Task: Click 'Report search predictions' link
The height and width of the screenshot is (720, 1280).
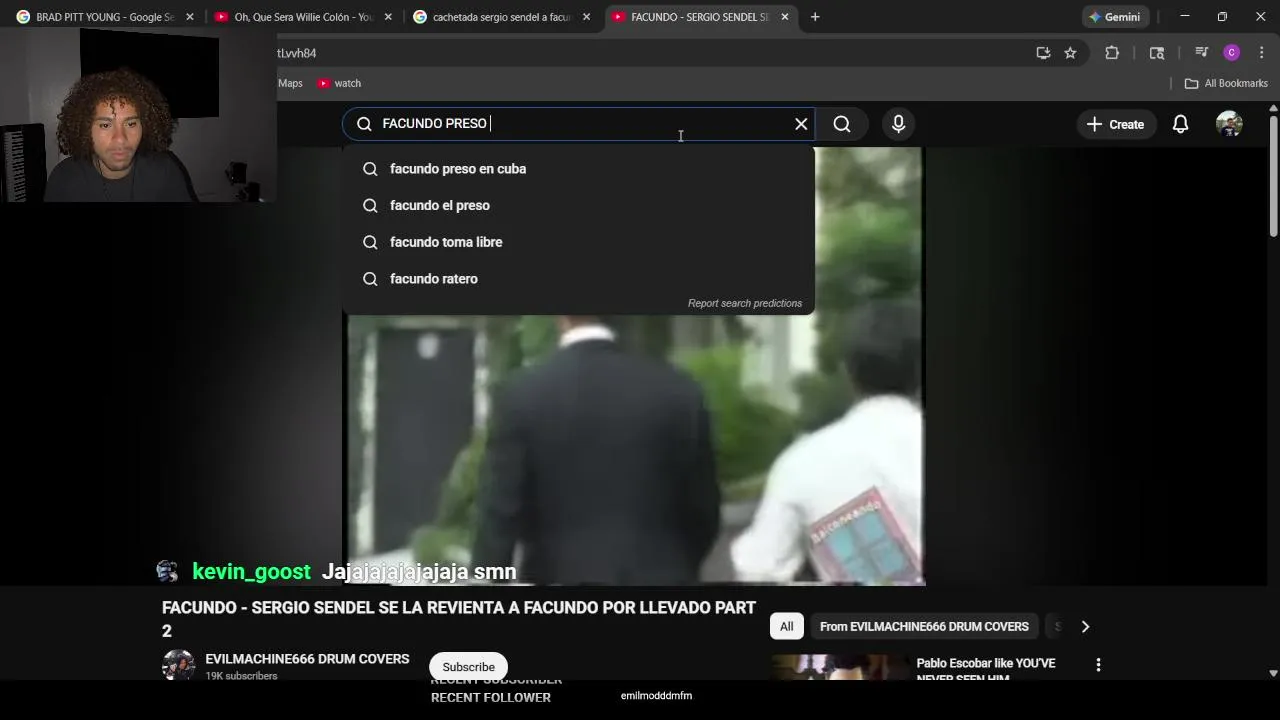Action: tap(745, 303)
